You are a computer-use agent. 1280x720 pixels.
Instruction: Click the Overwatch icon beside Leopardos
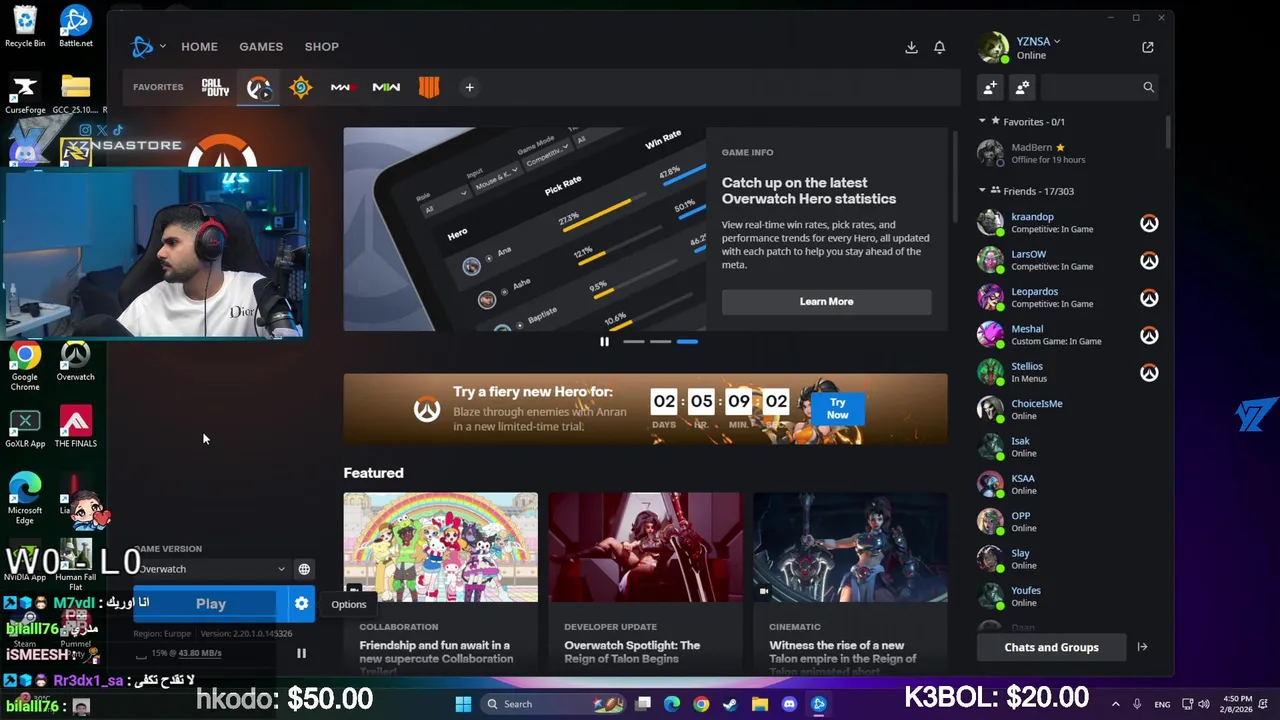coord(1149,298)
